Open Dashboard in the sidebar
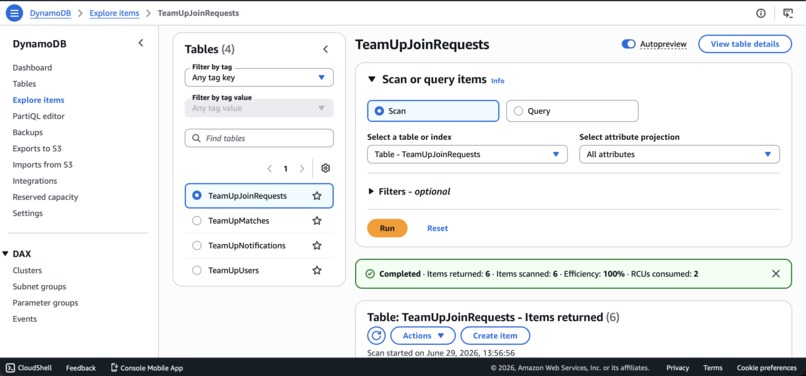 (32, 67)
